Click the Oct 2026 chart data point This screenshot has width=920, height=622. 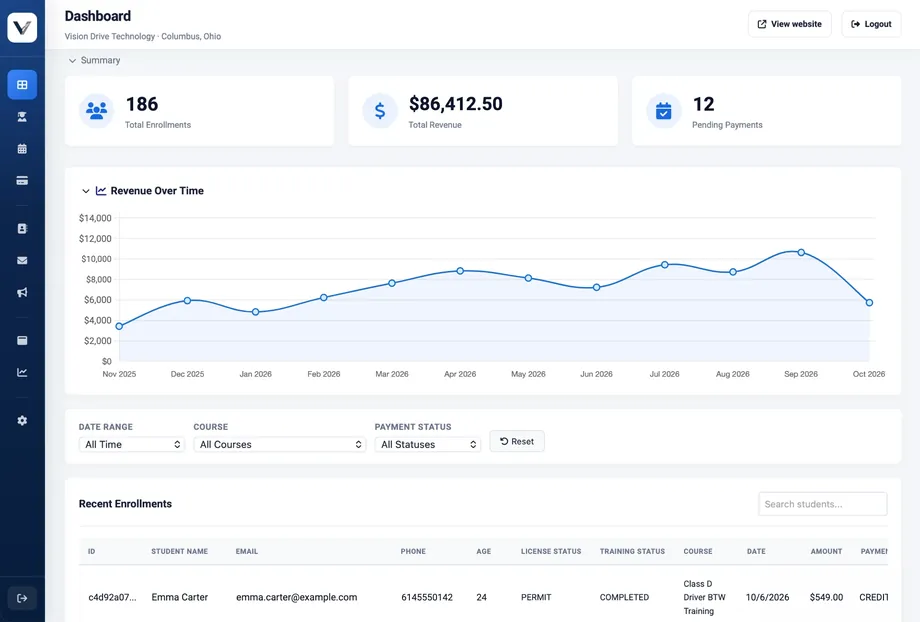click(x=869, y=303)
